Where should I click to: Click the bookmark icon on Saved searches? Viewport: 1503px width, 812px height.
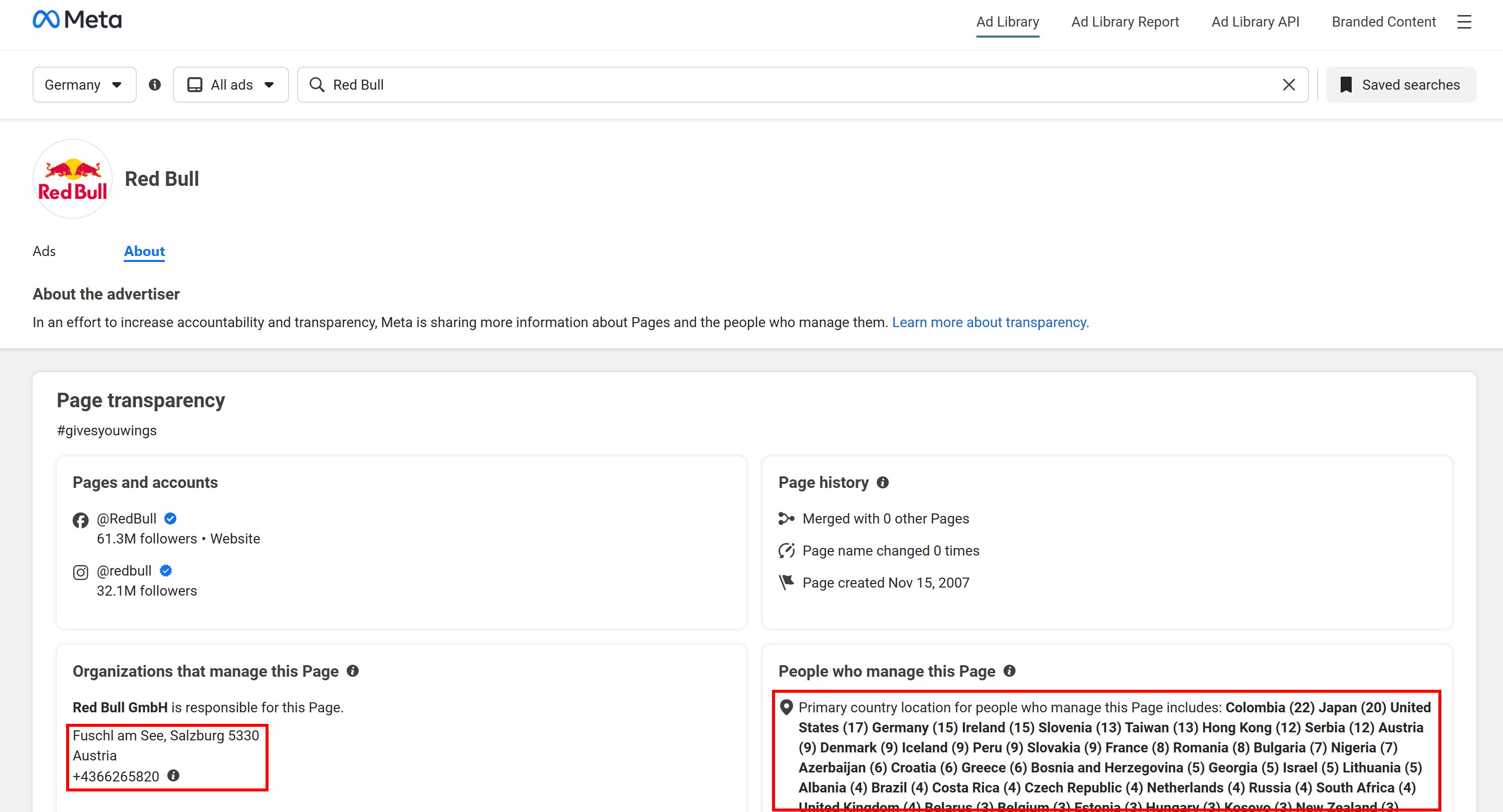(1346, 84)
